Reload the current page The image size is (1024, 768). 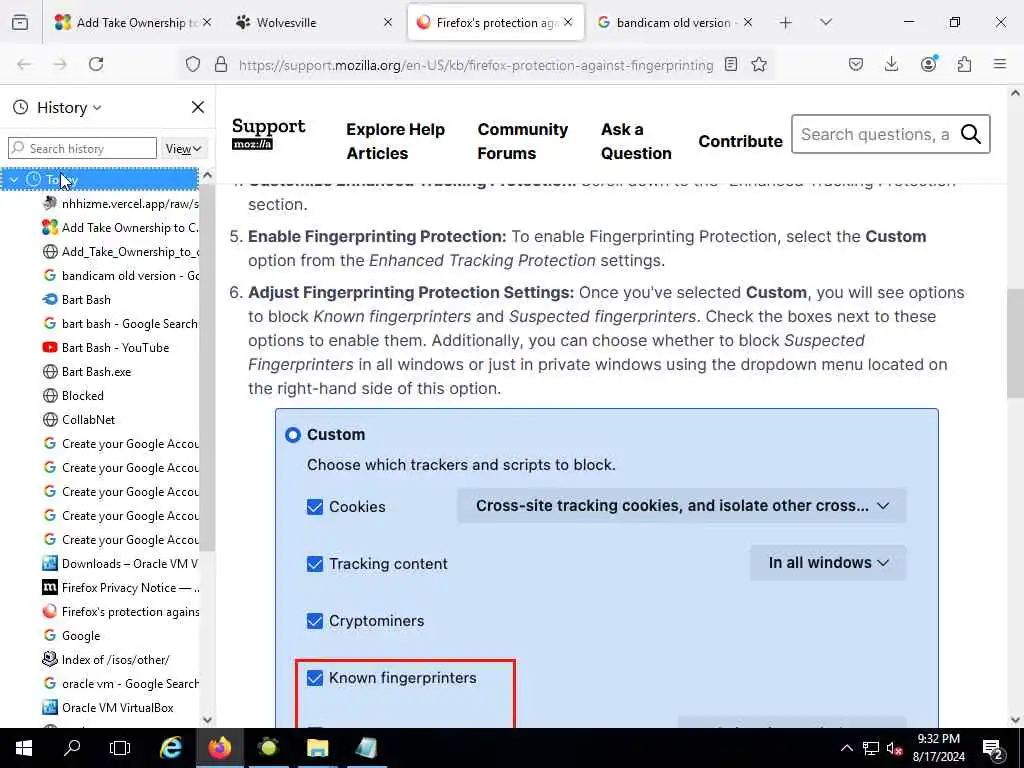click(96, 64)
